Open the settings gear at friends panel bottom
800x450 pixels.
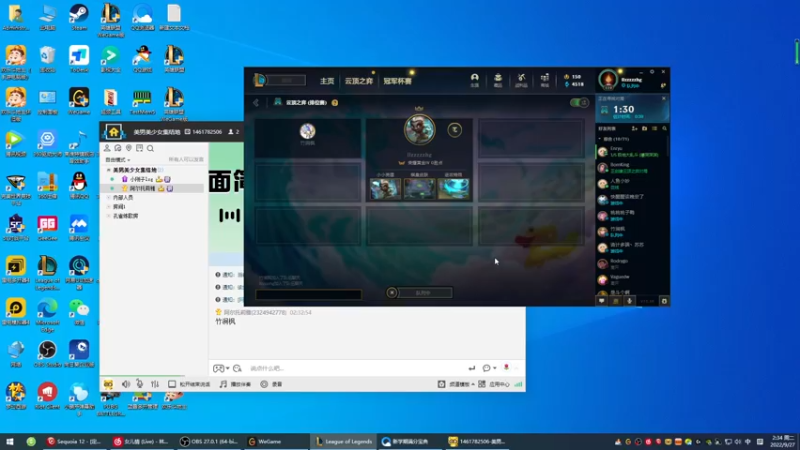coord(664,301)
